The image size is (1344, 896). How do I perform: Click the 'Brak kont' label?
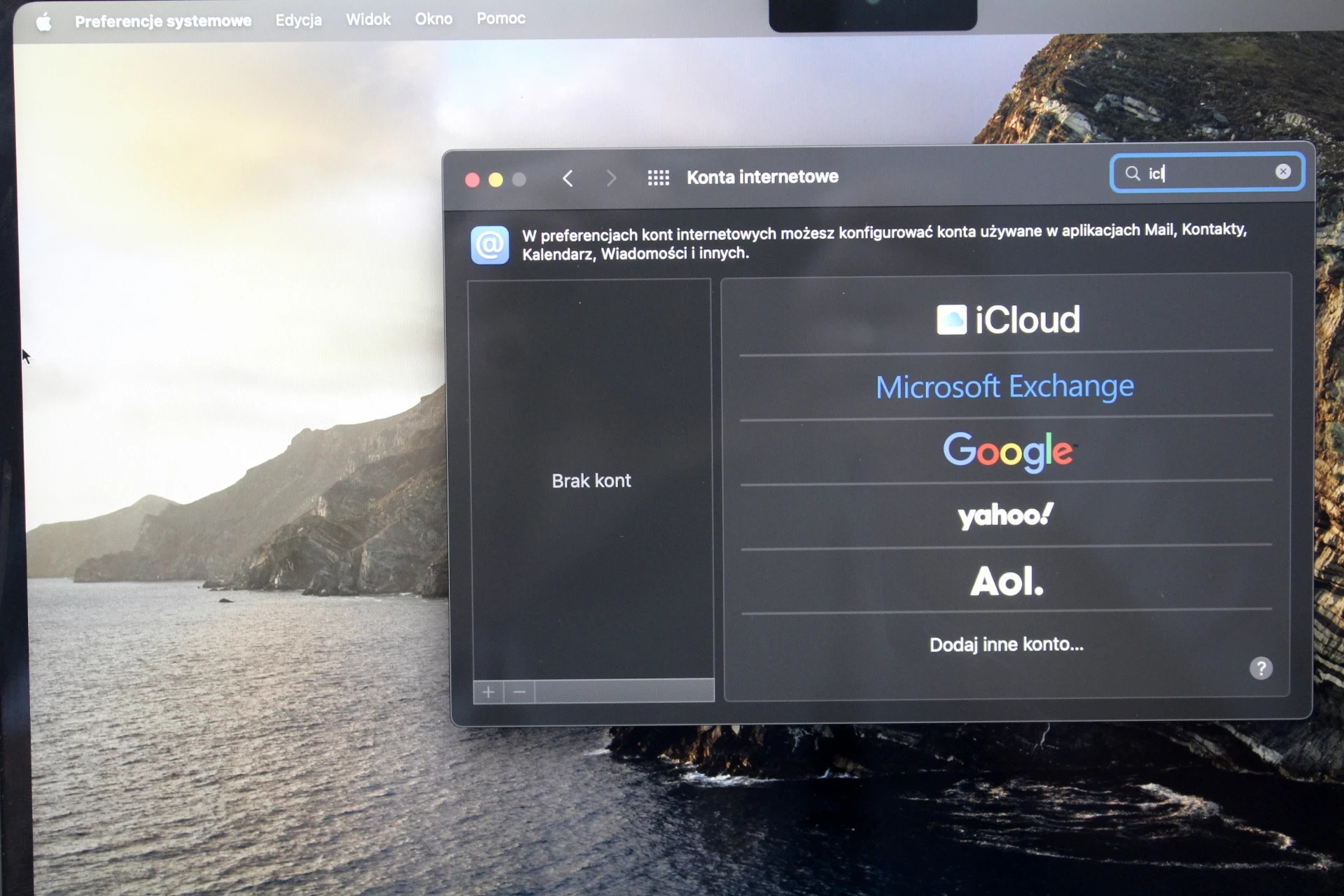pyautogui.click(x=591, y=481)
